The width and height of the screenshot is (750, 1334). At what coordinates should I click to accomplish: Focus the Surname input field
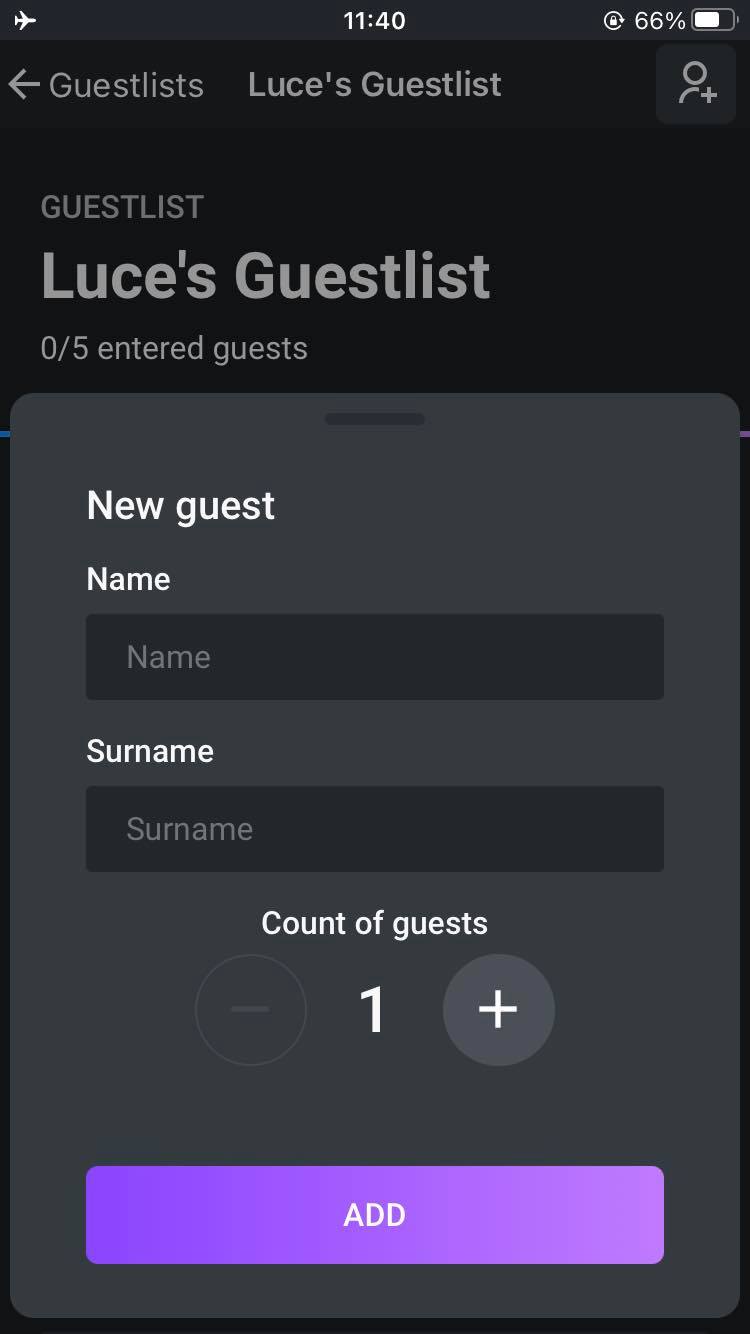[375, 829]
